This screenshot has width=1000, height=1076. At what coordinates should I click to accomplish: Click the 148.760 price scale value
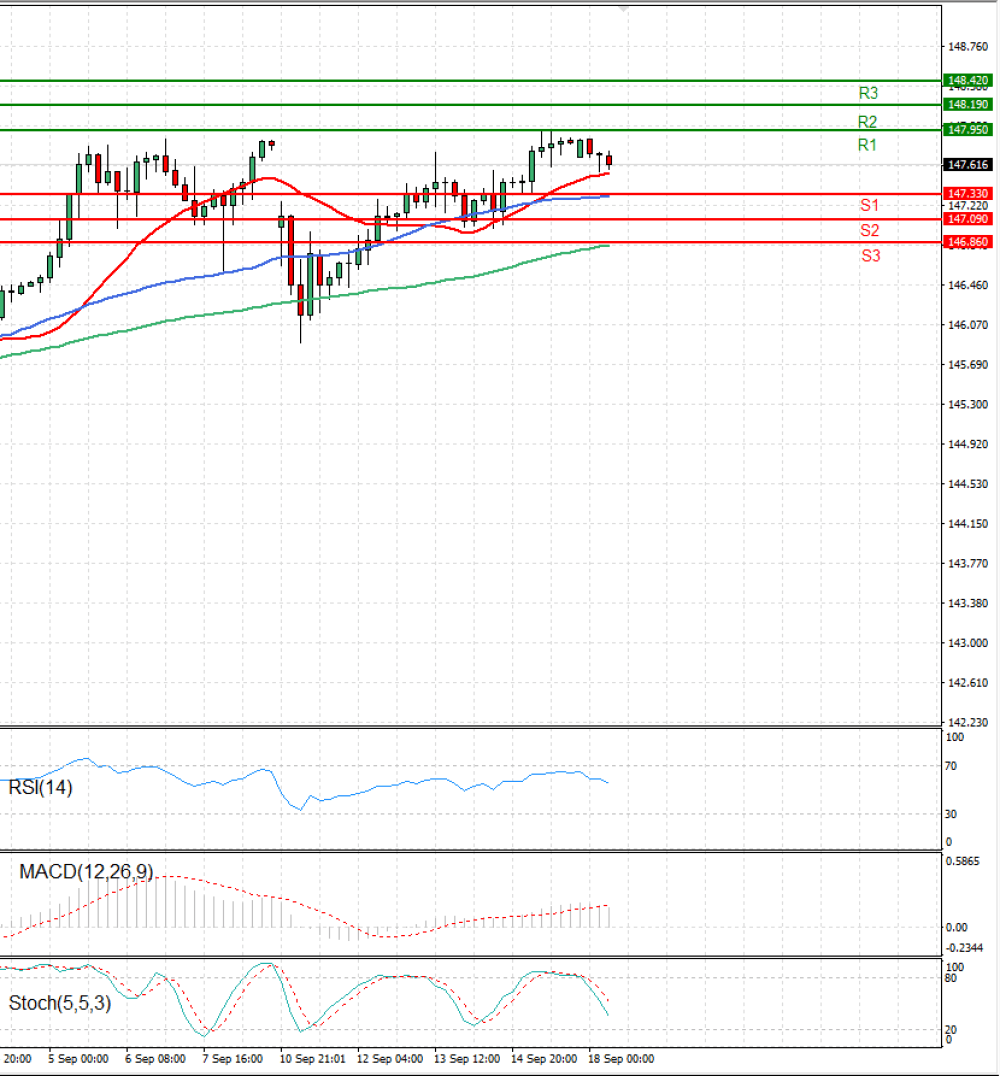tap(968, 47)
